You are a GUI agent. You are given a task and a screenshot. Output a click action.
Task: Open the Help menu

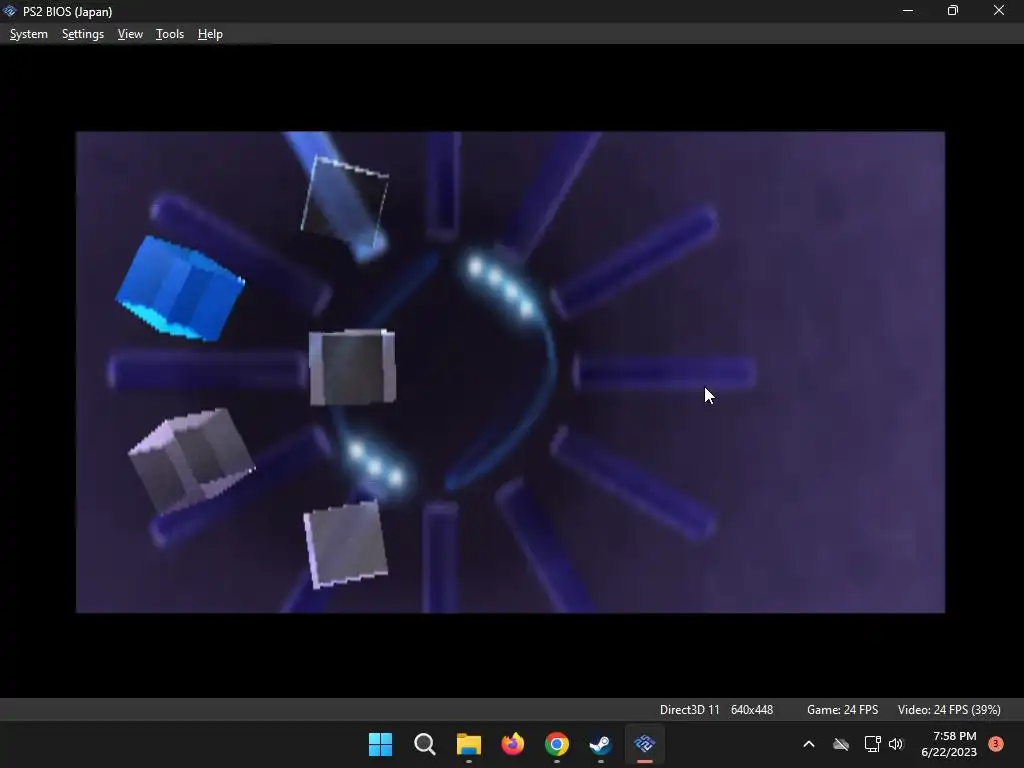(210, 34)
